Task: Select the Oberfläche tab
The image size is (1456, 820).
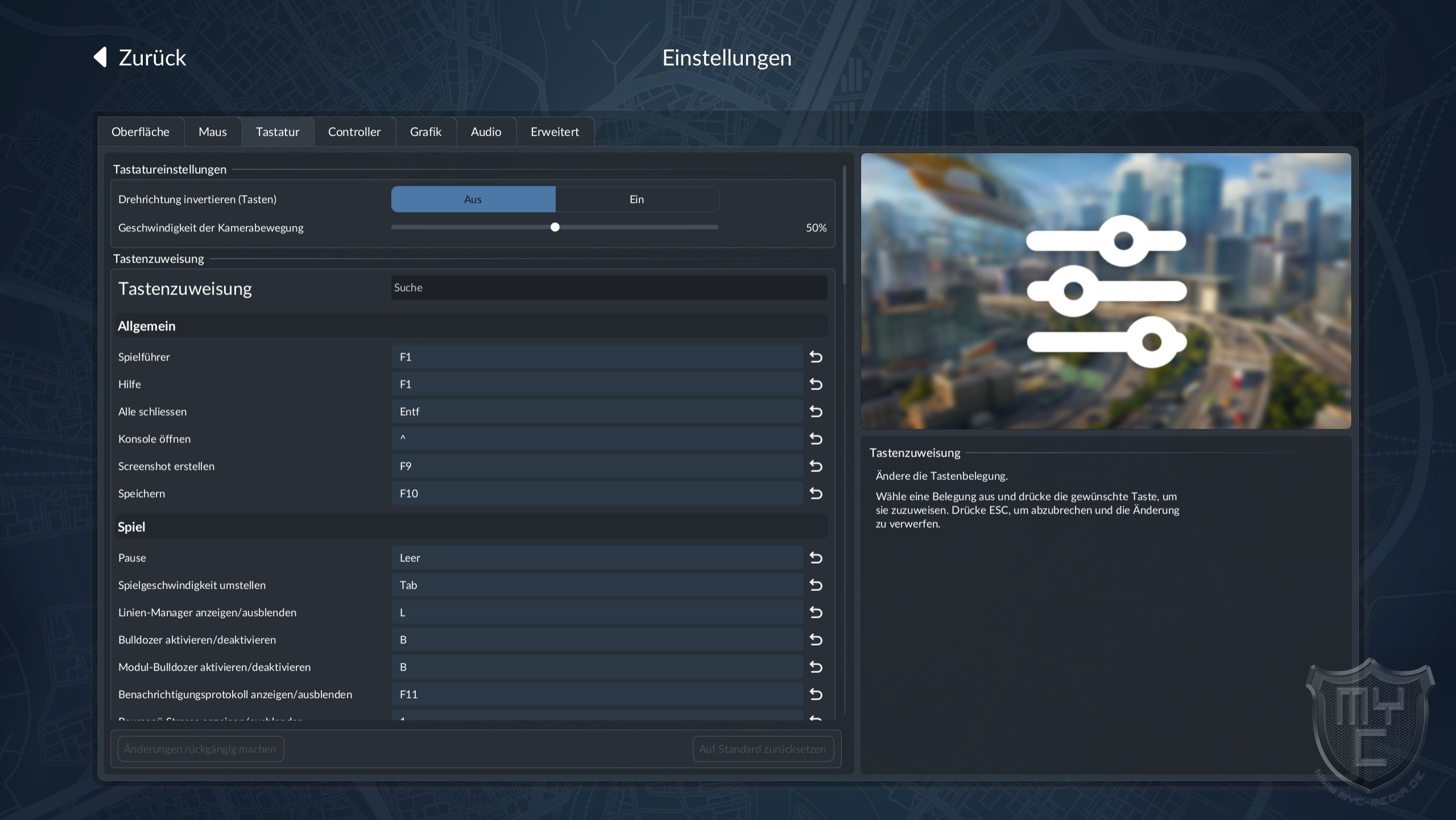Action: [x=140, y=132]
